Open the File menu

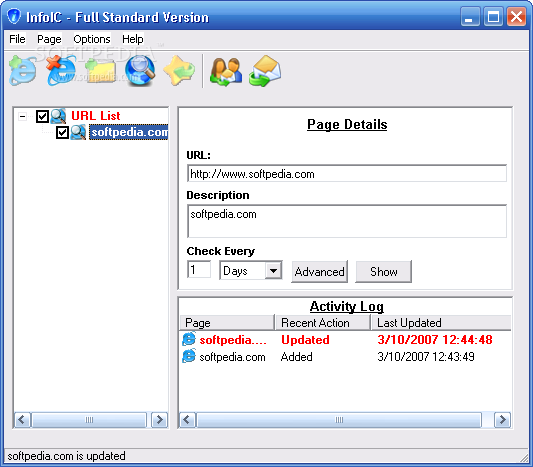pos(17,39)
